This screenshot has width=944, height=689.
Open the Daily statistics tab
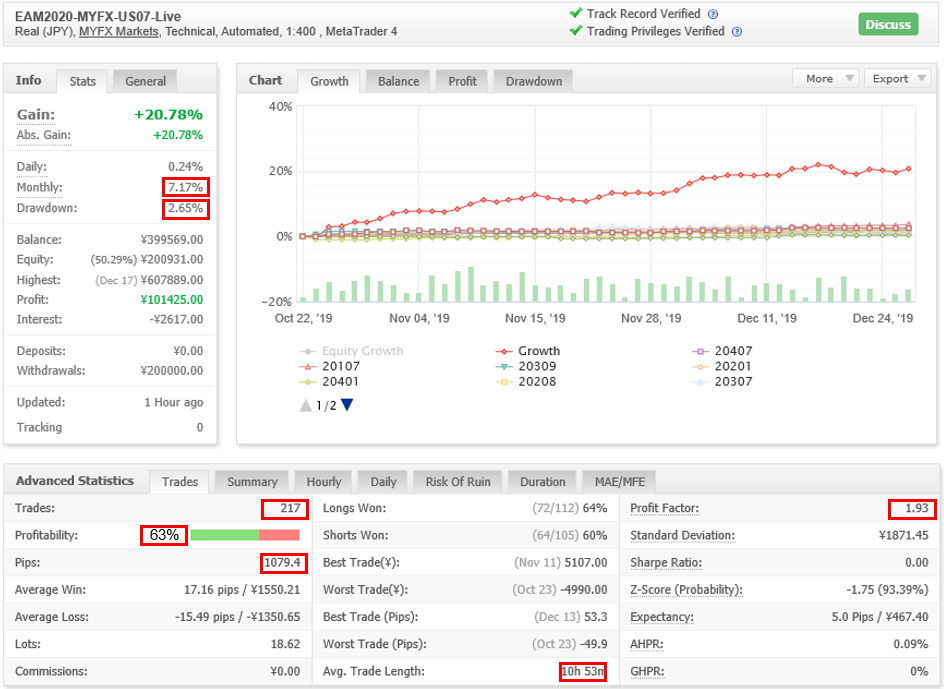384,482
